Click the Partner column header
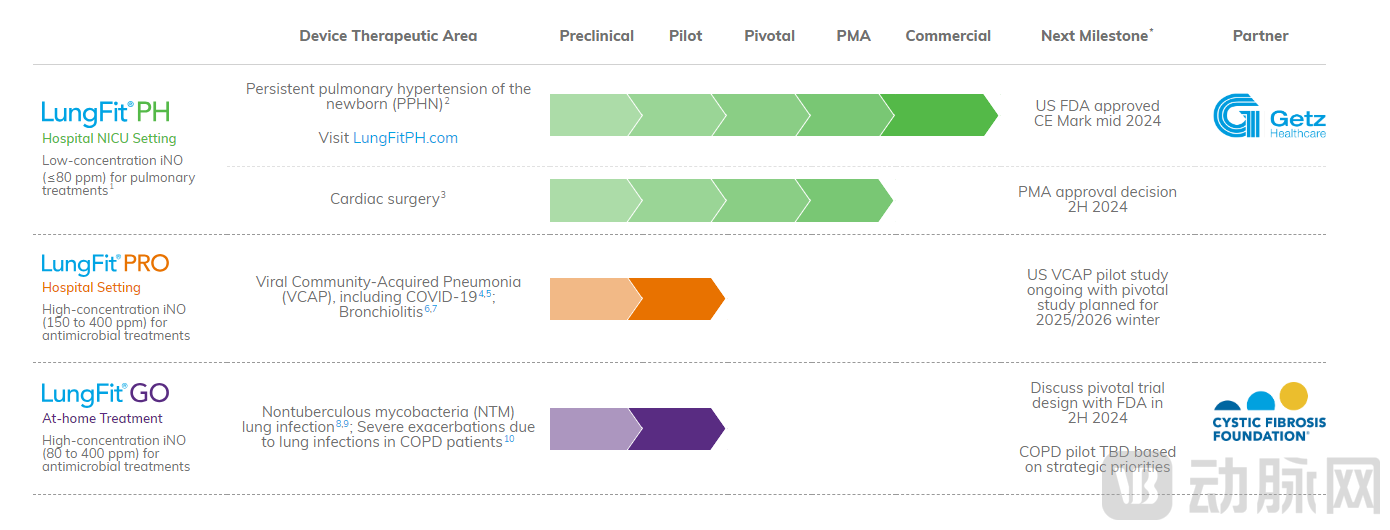This screenshot has width=1390, height=530. [1260, 36]
